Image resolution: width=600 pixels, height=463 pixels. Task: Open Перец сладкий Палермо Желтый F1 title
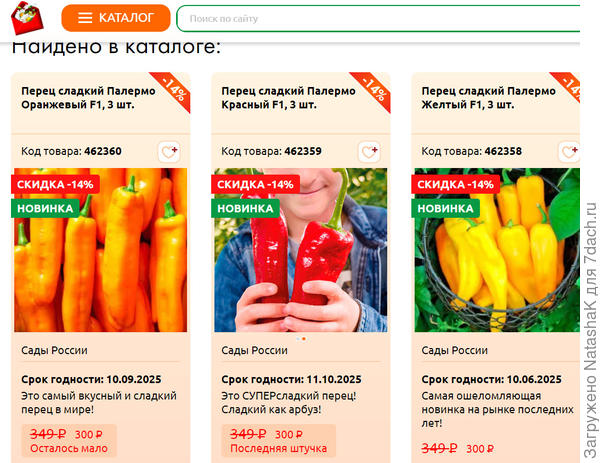coord(488,98)
